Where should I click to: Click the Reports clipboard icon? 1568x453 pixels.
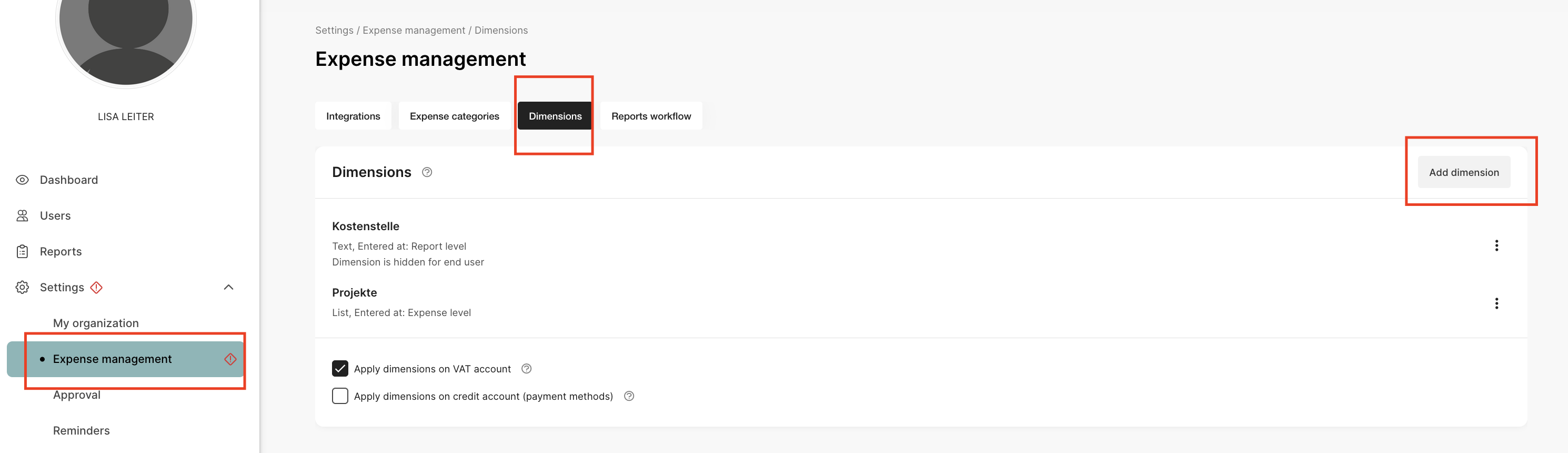pos(23,251)
